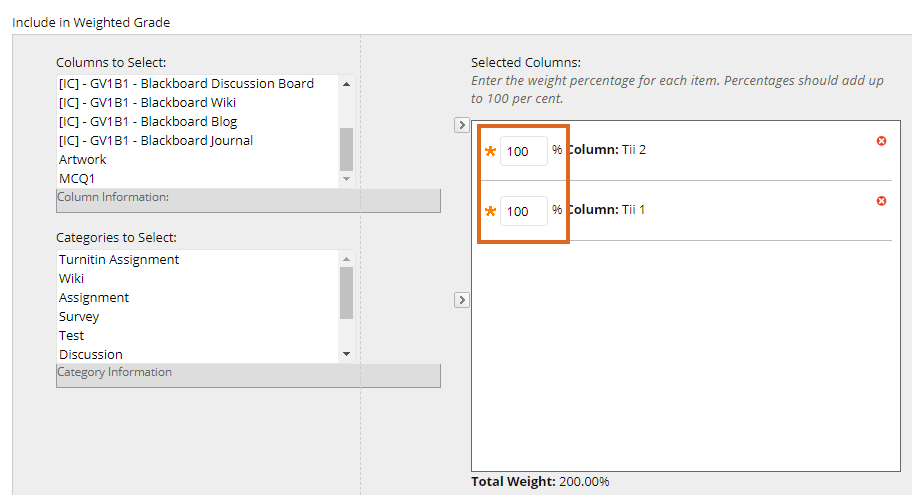912x495 pixels.
Task: Choose the Turnitin Assignment category
Action: coord(119,259)
